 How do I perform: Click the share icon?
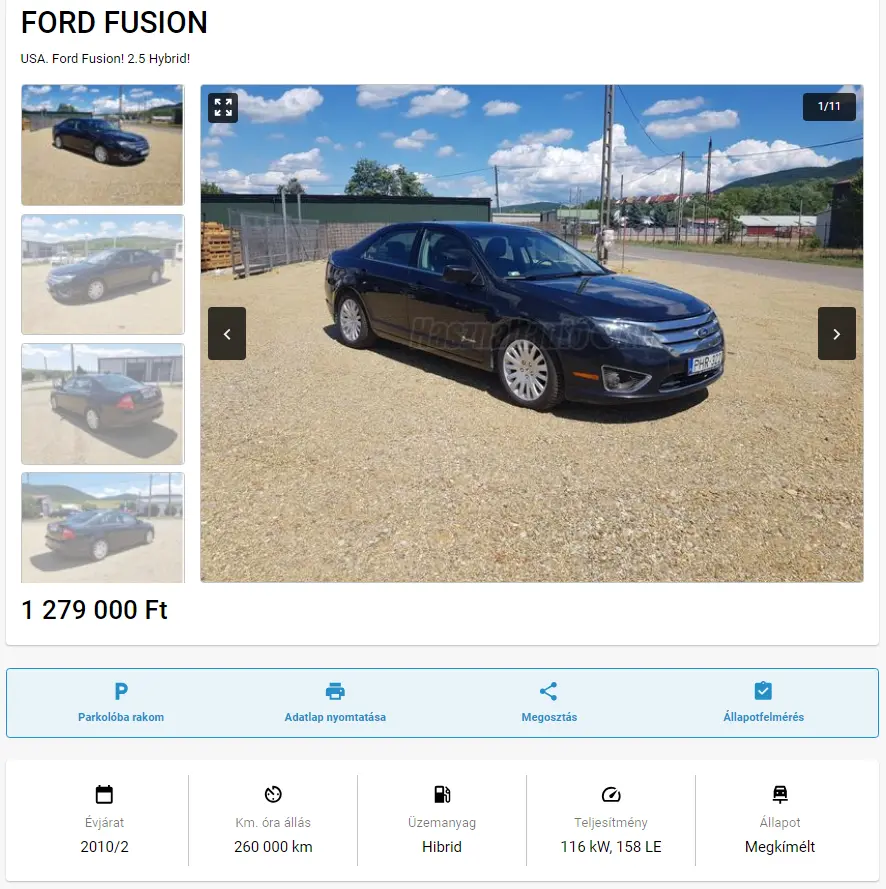tap(549, 691)
